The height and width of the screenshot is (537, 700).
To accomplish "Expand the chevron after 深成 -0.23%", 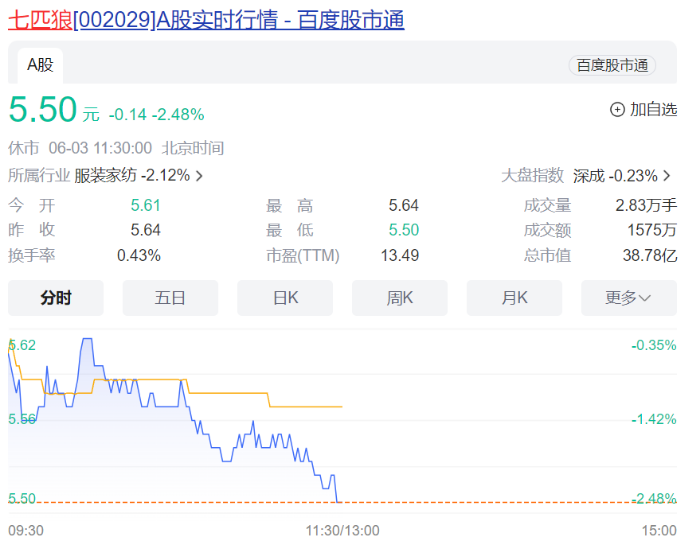I will click(667, 175).
